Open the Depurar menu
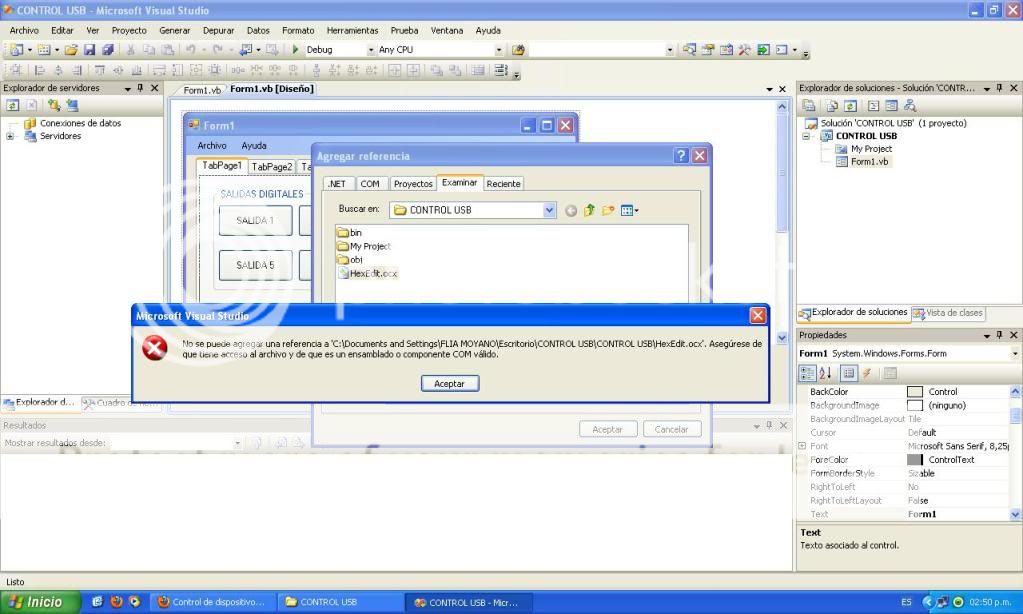The width and height of the screenshot is (1023, 614). [x=219, y=31]
